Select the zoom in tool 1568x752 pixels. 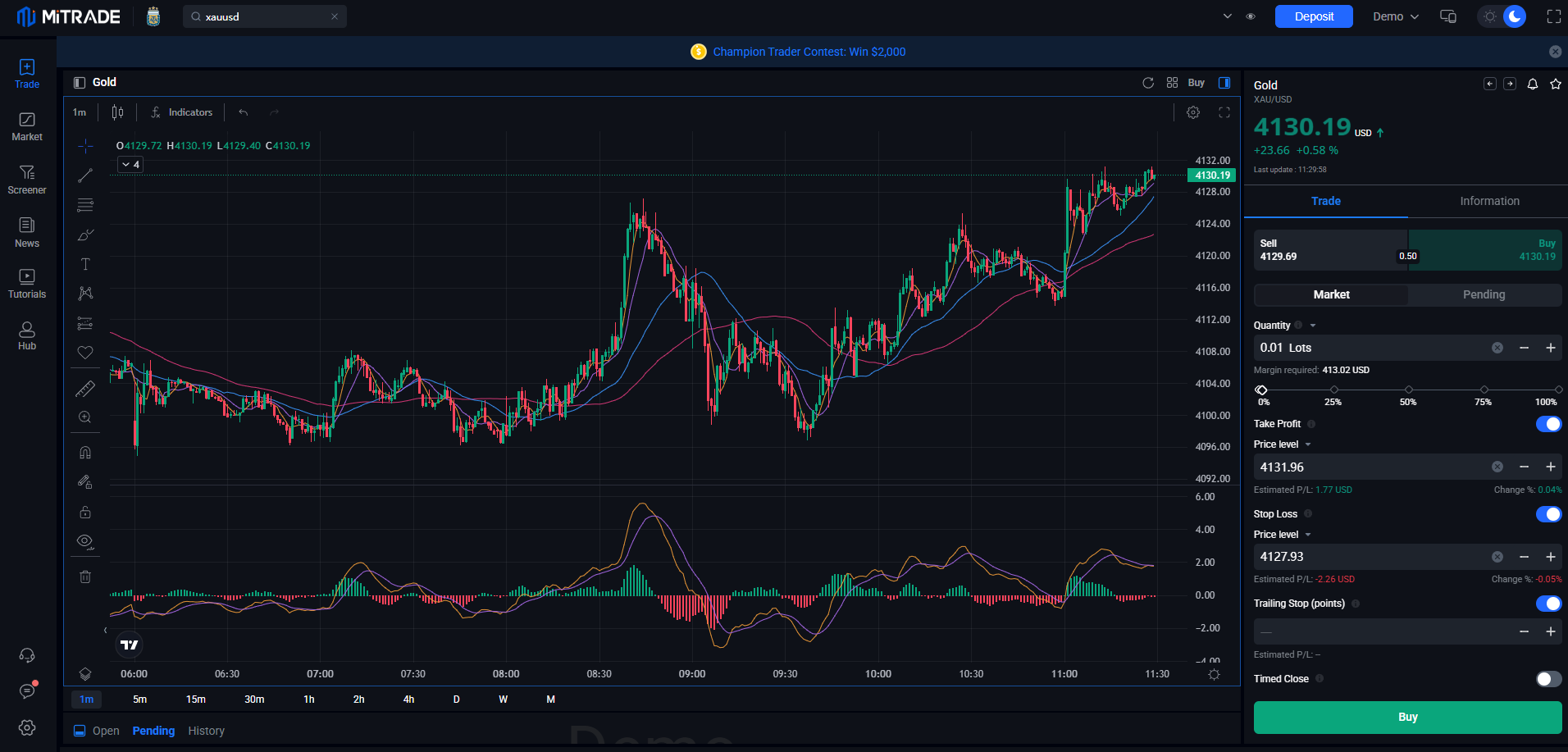point(85,417)
